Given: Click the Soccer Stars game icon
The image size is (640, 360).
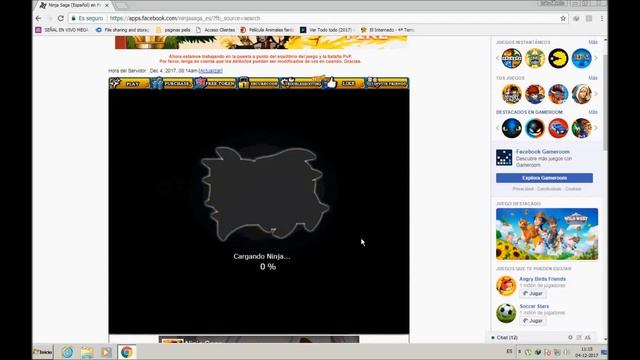Looking at the screenshot, I should (506, 313).
